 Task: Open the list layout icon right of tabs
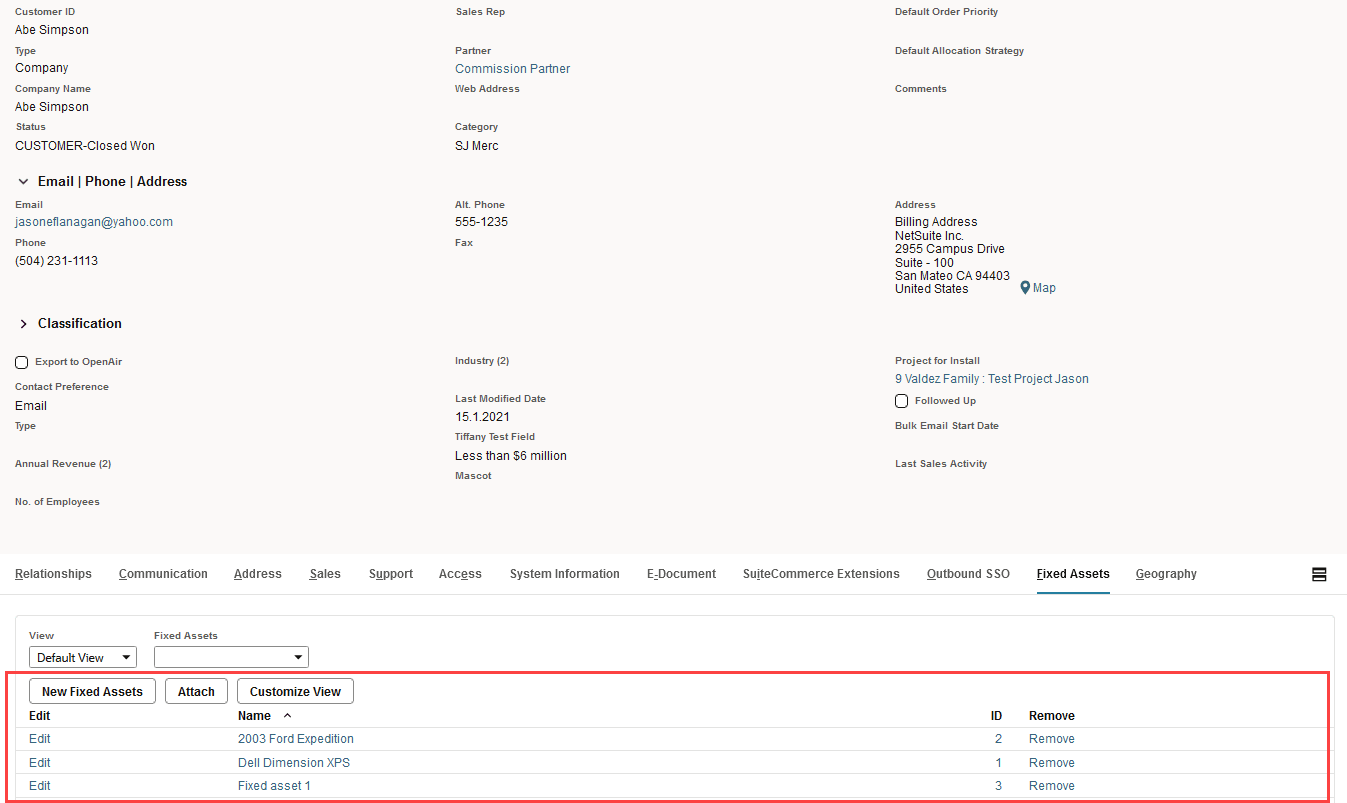coord(1319,574)
